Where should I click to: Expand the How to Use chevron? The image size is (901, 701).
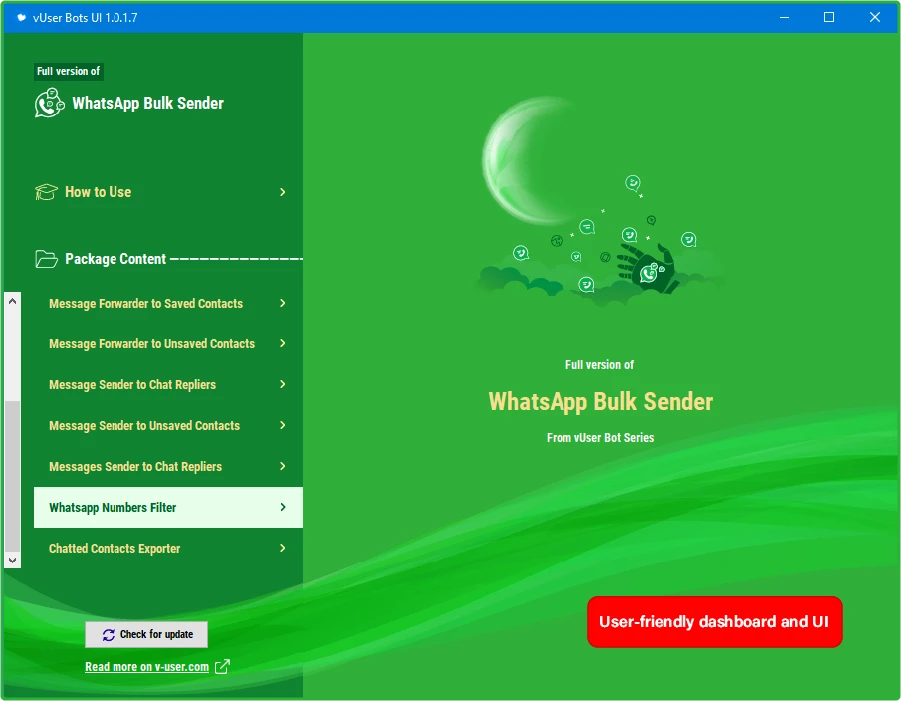pyautogui.click(x=283, y=192)
